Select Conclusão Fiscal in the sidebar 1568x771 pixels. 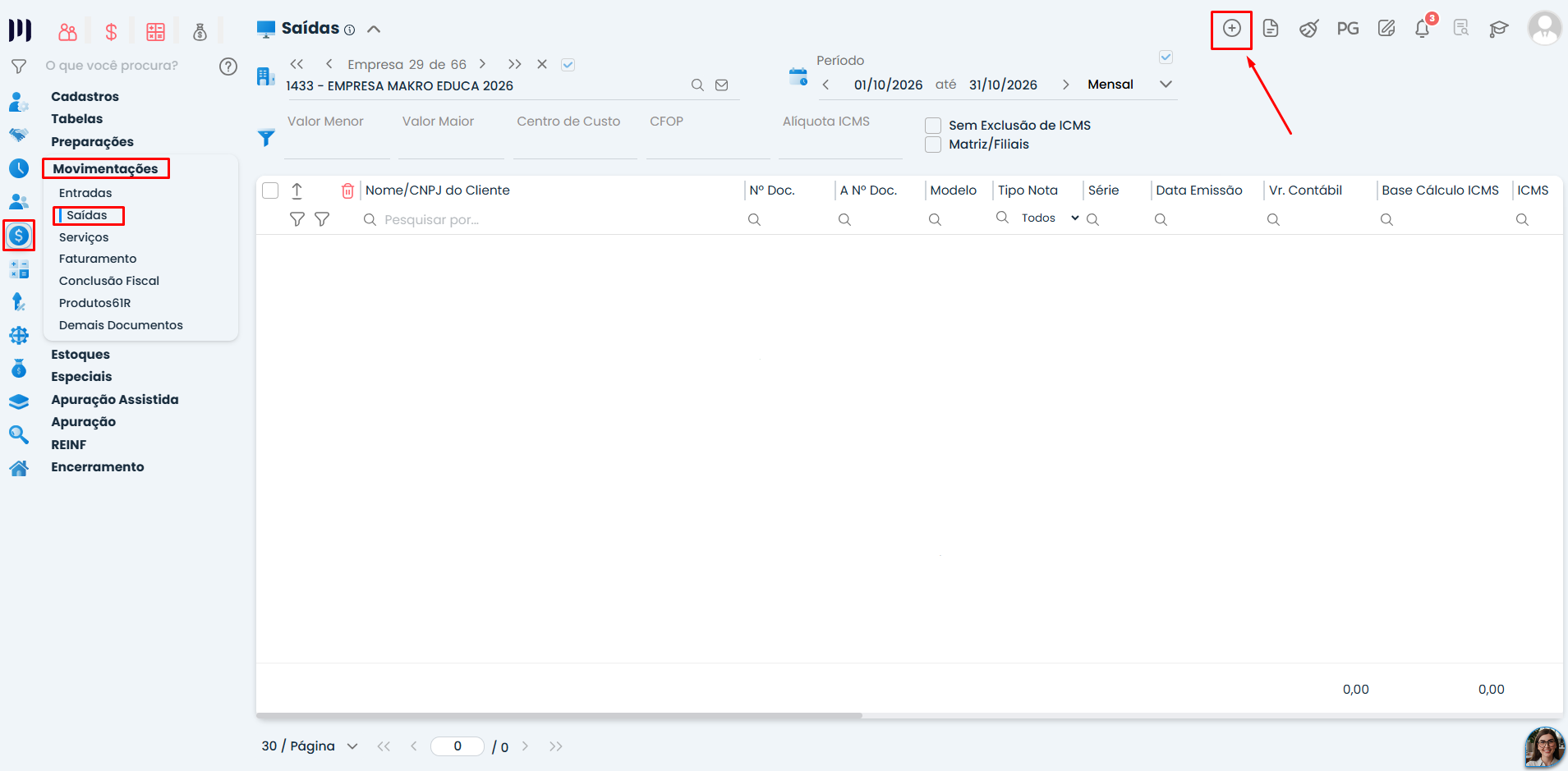tap(109, 281)
